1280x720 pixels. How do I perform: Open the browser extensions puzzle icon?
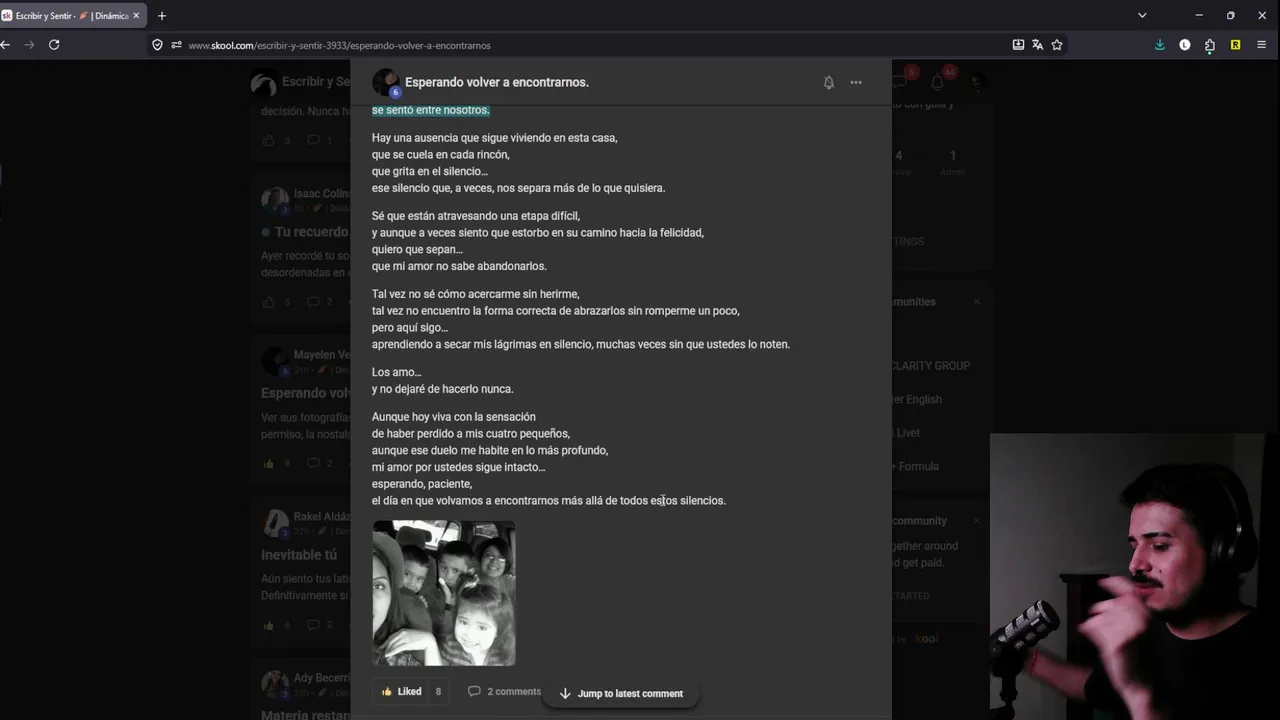point(1210,45)
